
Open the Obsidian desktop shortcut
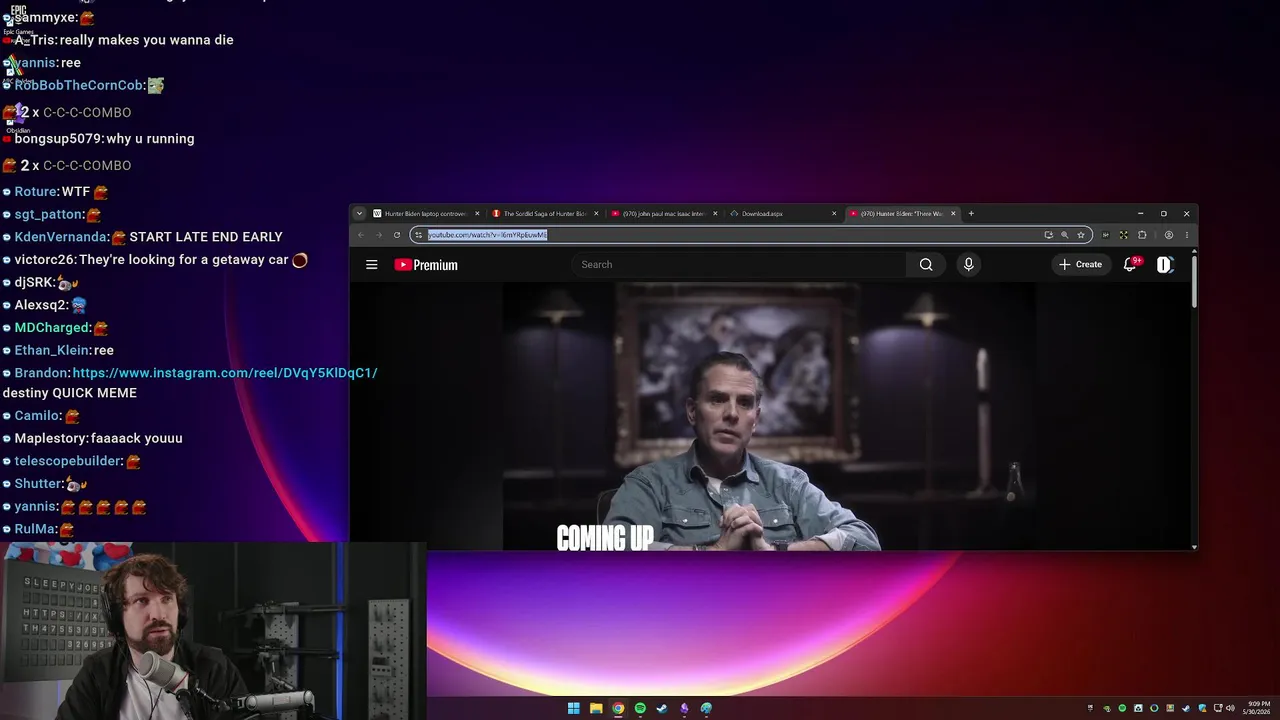pos(18,118)
